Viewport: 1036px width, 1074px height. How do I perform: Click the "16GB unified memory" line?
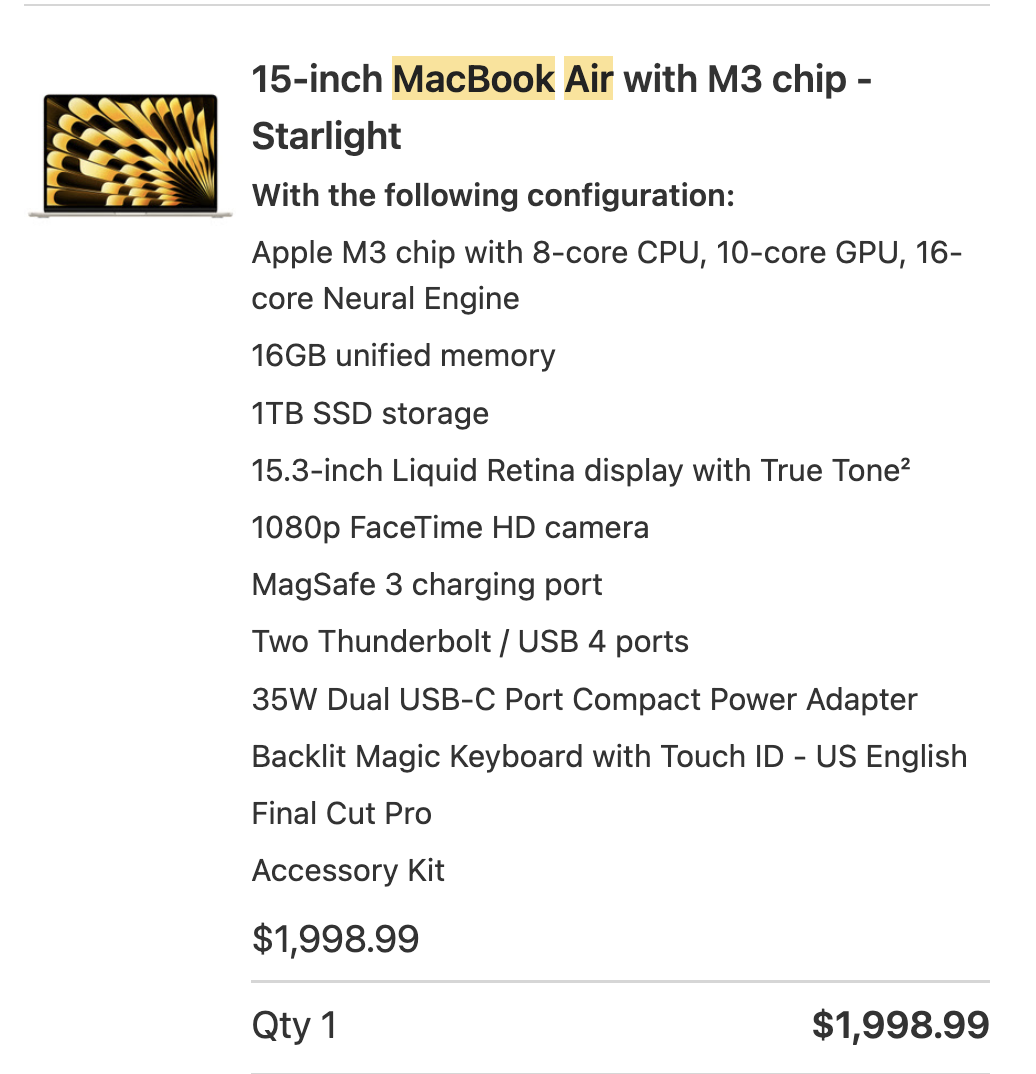[x=403, y=356]
